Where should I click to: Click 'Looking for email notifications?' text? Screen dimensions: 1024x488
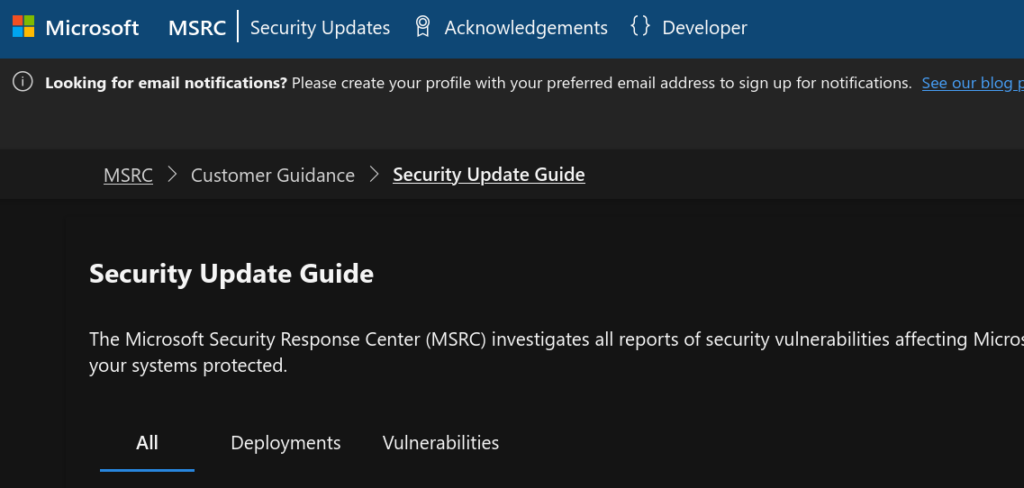click(x=166, y=83)
